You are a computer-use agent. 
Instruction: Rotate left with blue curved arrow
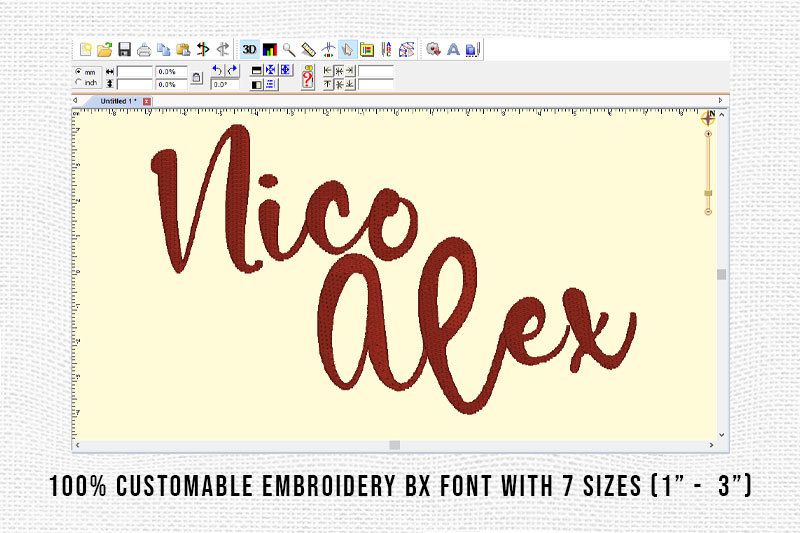[217, 70]
